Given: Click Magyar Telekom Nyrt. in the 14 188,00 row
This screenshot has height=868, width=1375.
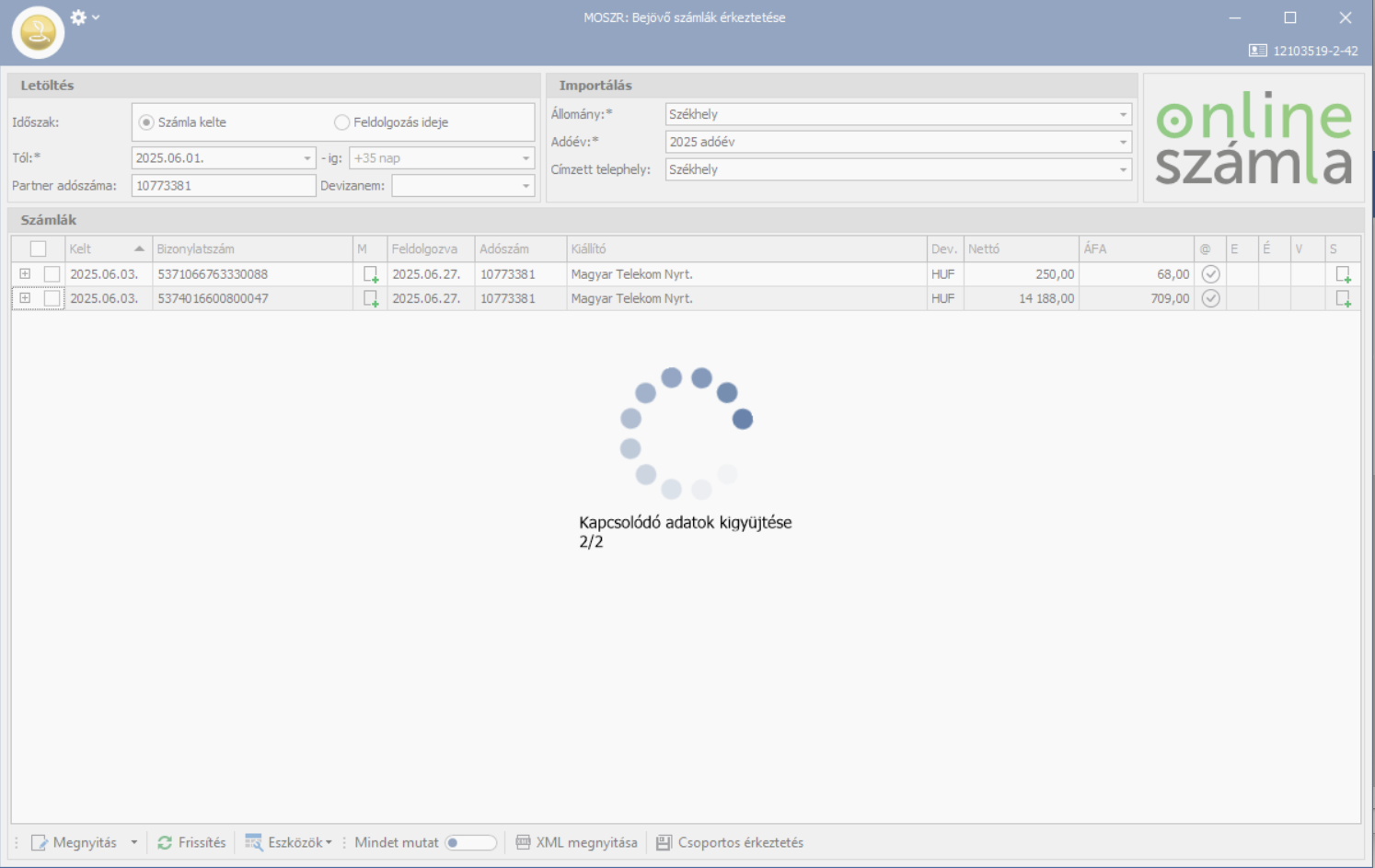Looking at the screenshot, I should tap(631, 298).
